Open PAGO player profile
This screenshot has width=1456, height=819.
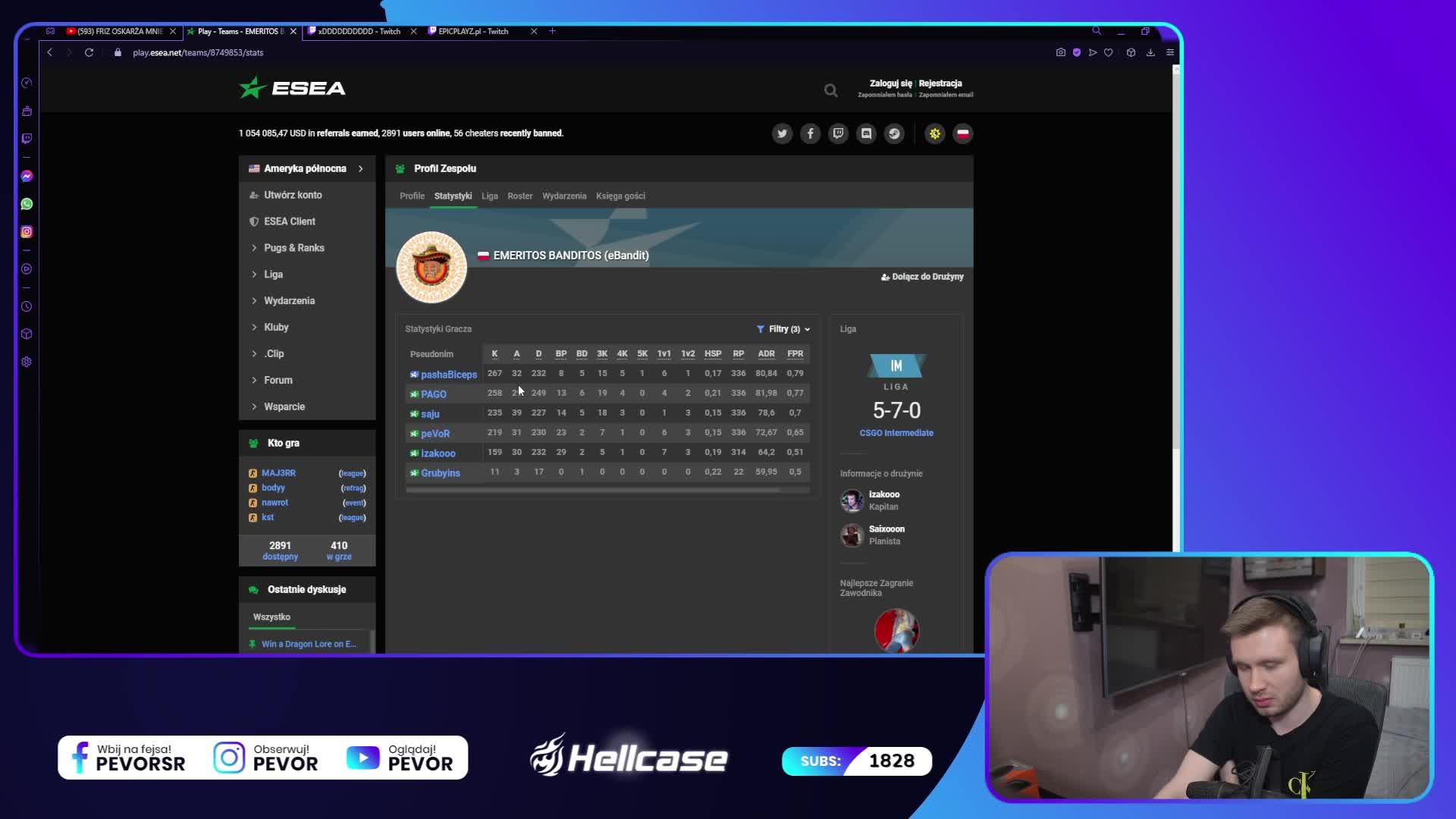(x=434, y=394)
